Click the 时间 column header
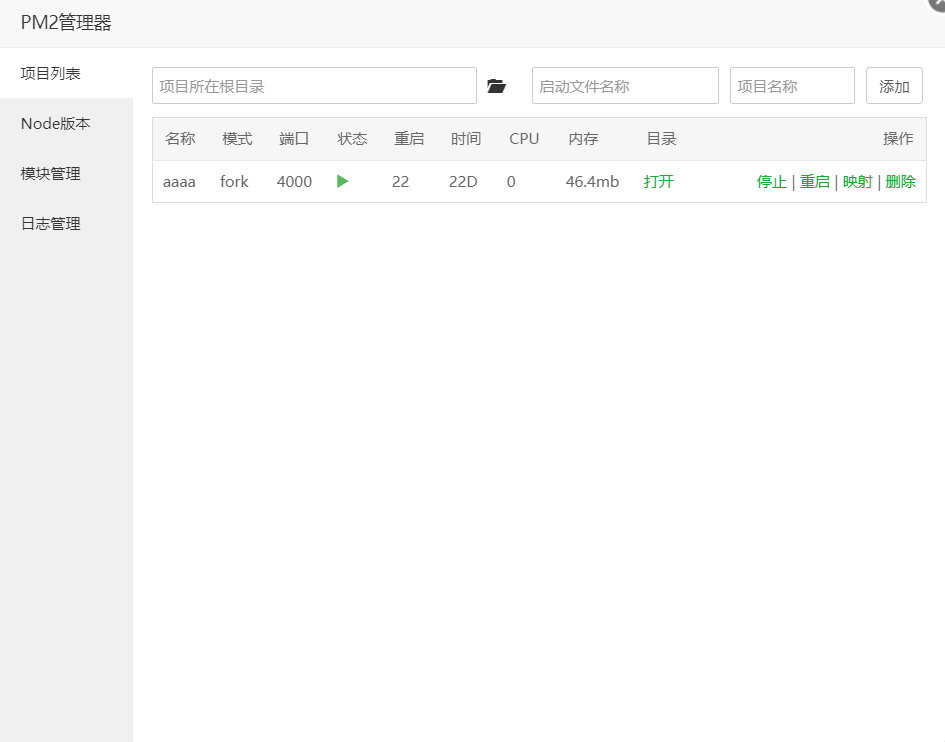Image resolution: width=945 pixels, height=742 pixels. (466, 139)
